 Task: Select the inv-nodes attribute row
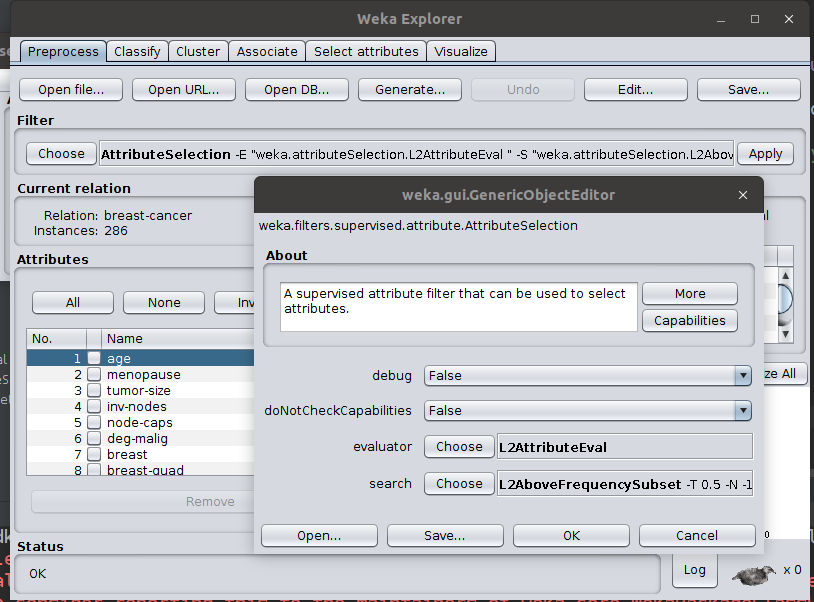(x=140, y=406)
